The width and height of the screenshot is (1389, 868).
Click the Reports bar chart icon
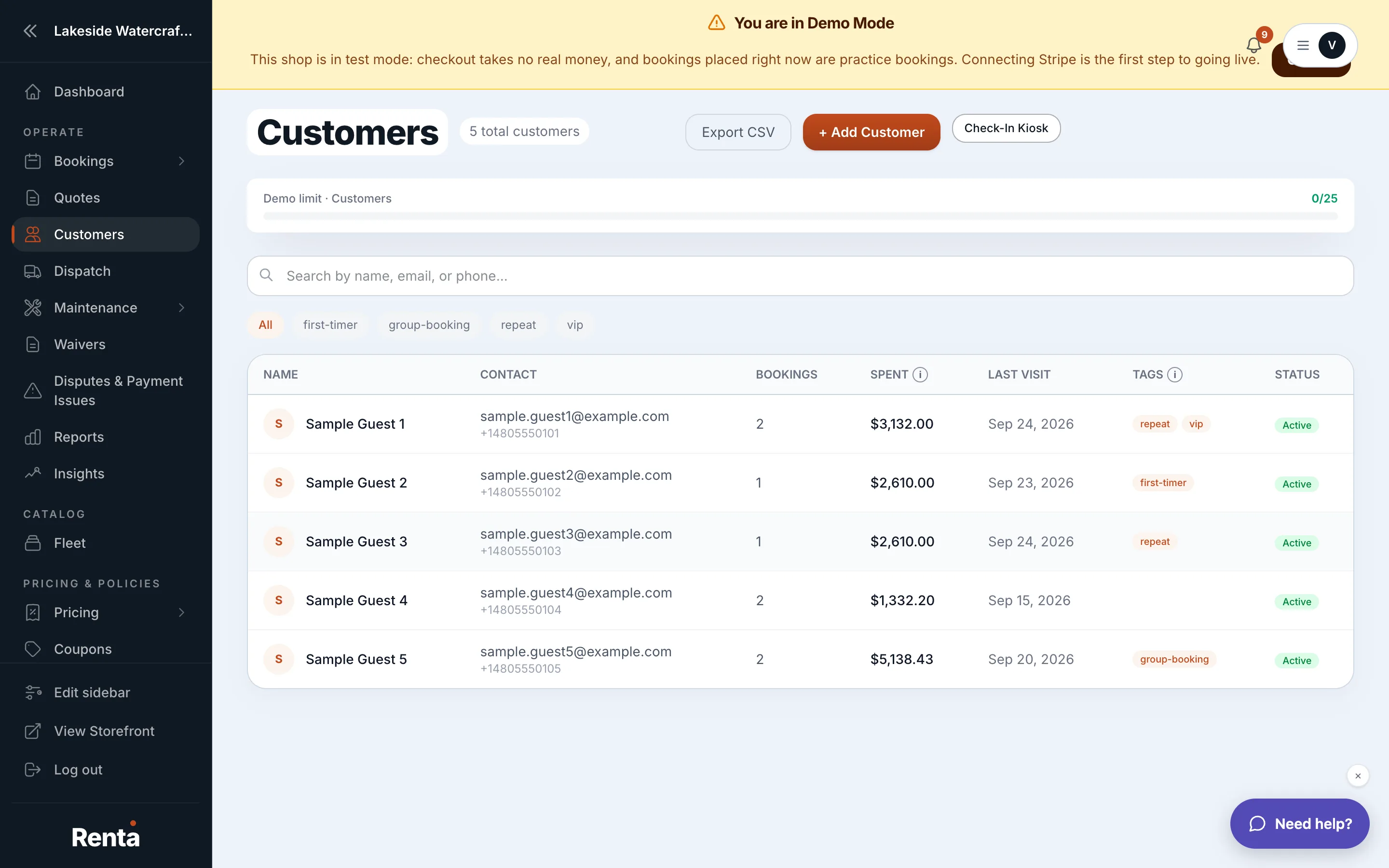[x=33, y=437]
